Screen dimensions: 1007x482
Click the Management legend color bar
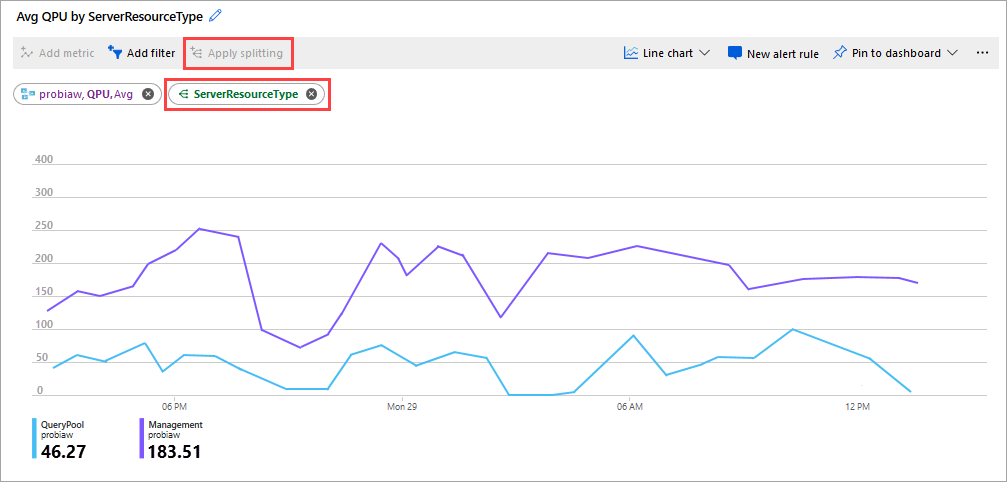coord(142,440)
